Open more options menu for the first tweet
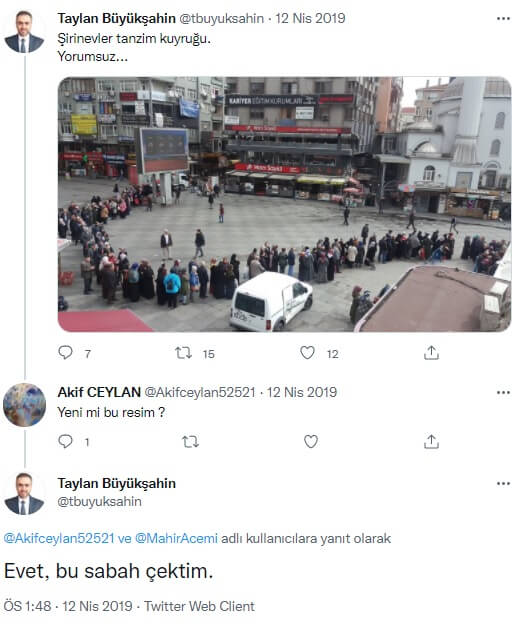 (503, 18)
